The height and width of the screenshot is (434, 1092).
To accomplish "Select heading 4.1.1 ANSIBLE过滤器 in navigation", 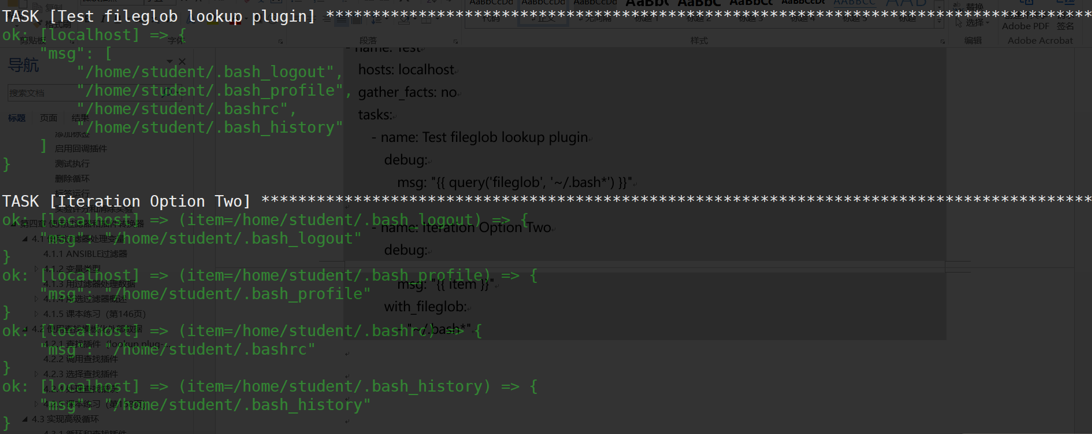I will tap(85, 254).
